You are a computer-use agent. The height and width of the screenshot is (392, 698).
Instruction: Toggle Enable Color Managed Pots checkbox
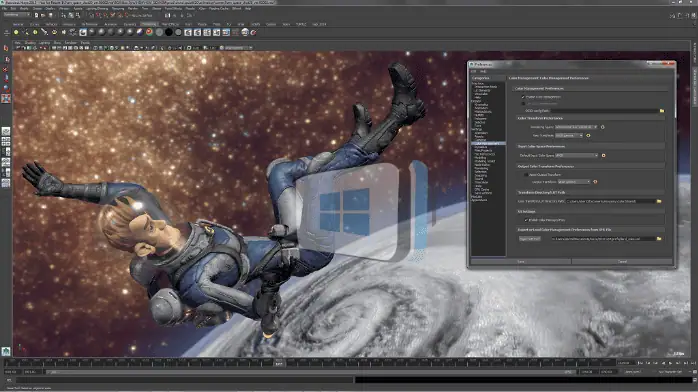pyautogui.click(x=526, y=220)
